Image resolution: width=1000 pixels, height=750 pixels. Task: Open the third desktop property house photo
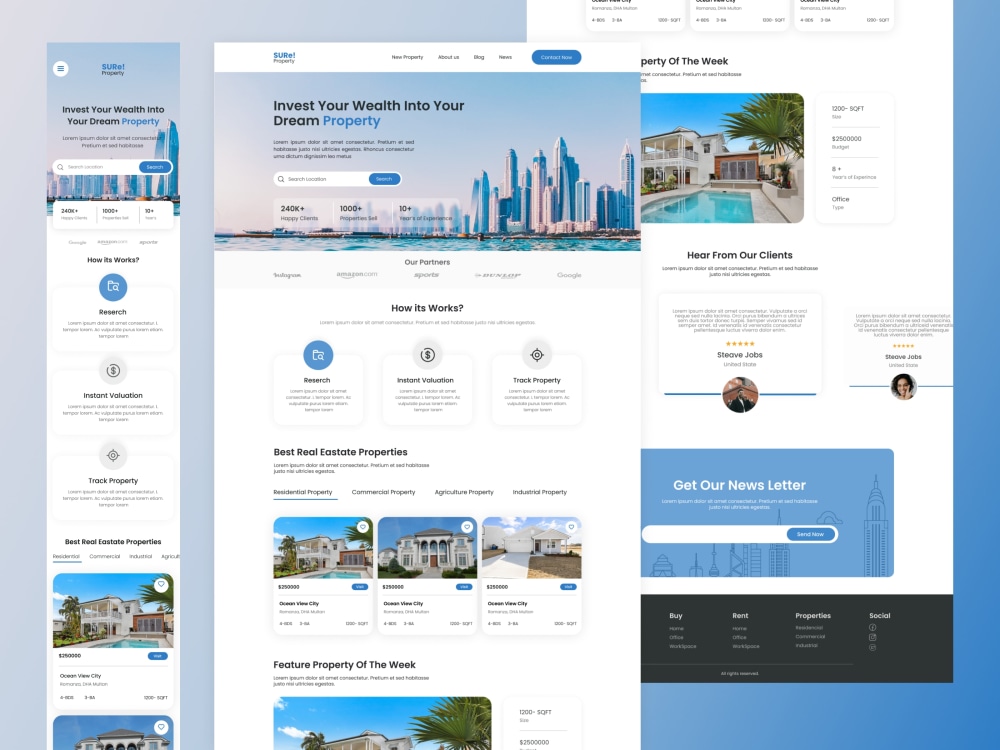pyautogui.click(x=532, y=548)
